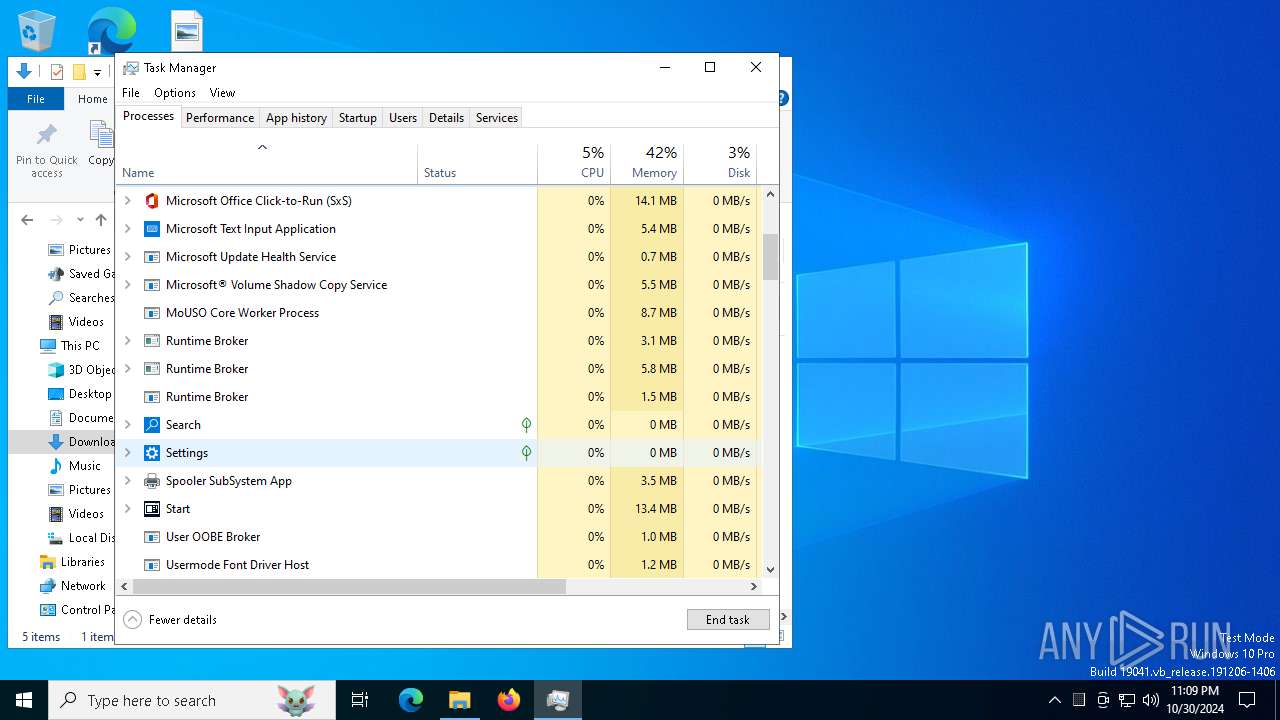Click the Spooler SubSystem App printer icon
Screen dimensions: 1280x720
tap(152, 481)
